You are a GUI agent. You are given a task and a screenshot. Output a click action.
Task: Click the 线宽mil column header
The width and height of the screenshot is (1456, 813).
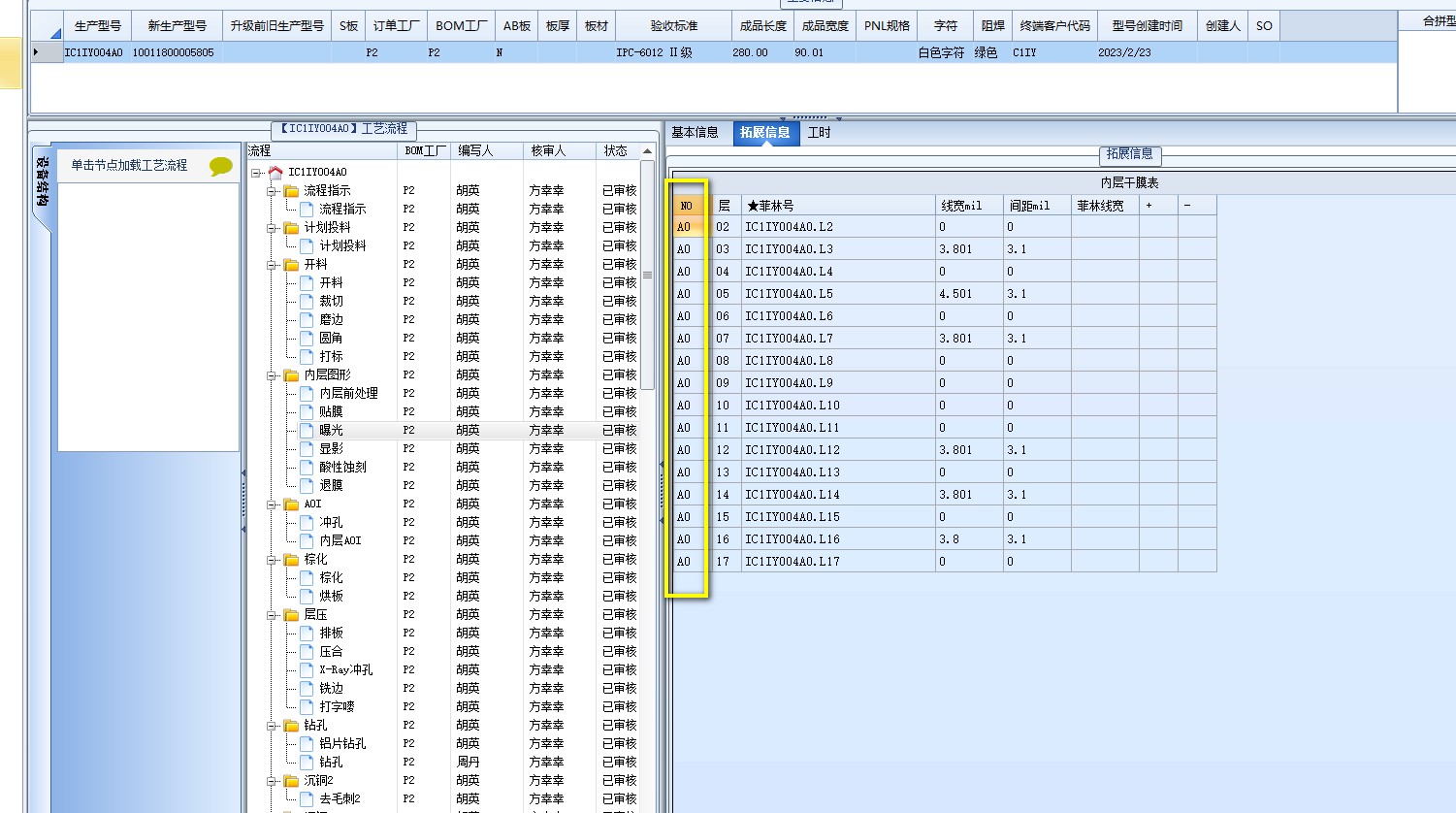click(969, 206)
